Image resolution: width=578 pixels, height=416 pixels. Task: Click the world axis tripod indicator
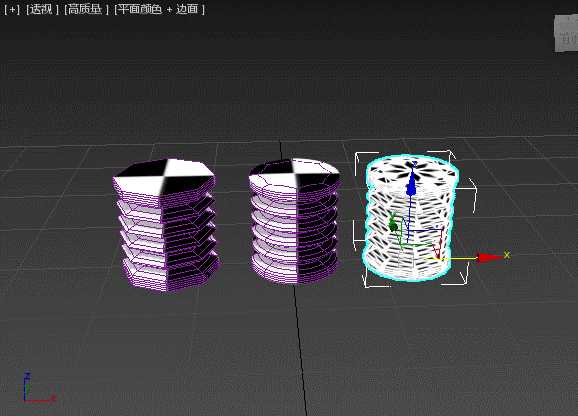pyautogui.click(x=37, y=389)
